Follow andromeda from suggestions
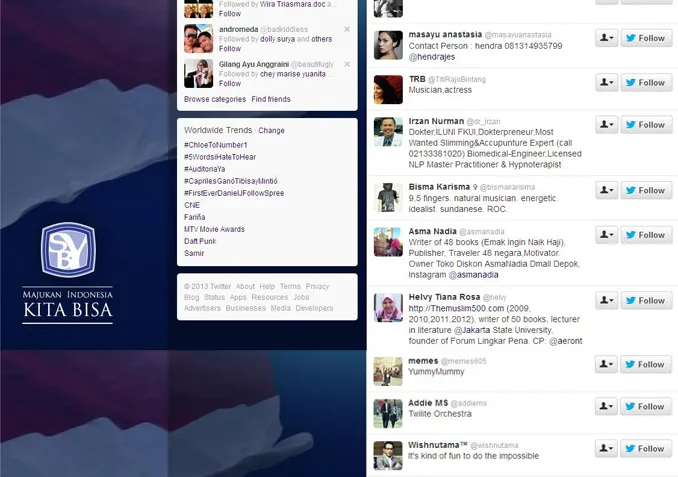The height and width of the screenshot is (477, 678). 230,48
